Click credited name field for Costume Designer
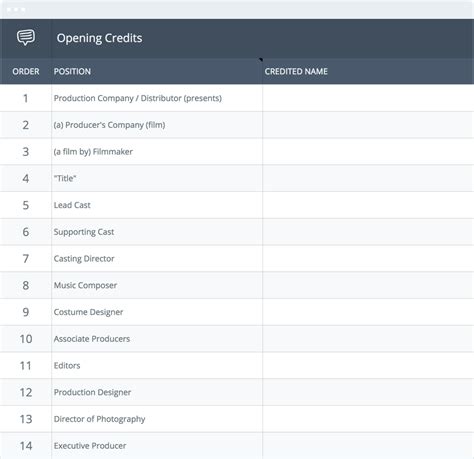Image resolution: width=474 pixels, height=459 pixels. (x=368, y=312)
